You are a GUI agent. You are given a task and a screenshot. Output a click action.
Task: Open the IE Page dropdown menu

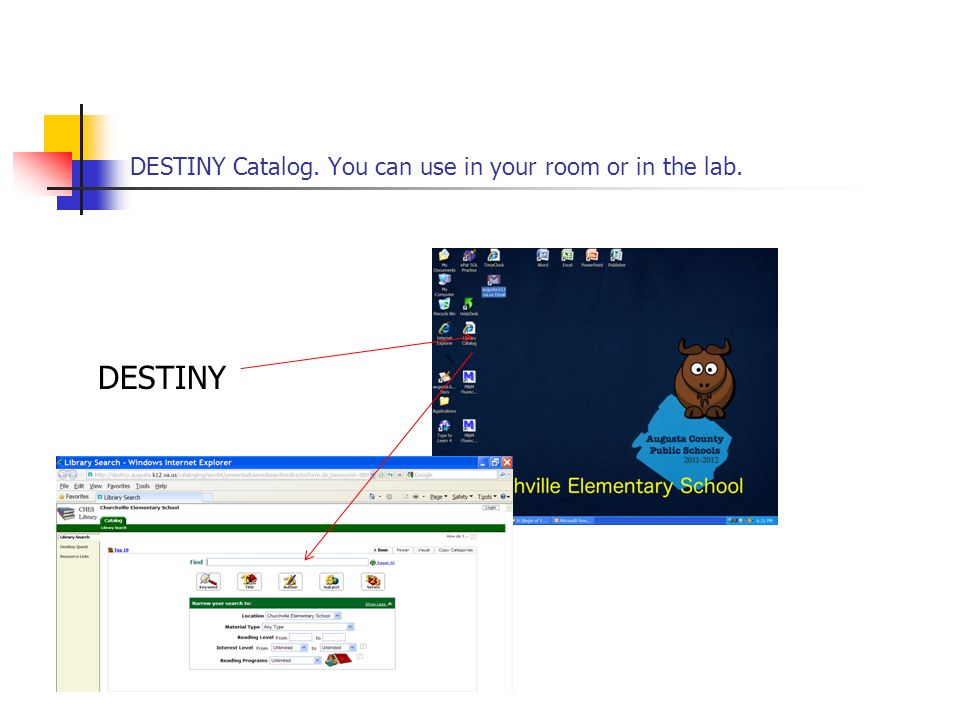point(438,497)
